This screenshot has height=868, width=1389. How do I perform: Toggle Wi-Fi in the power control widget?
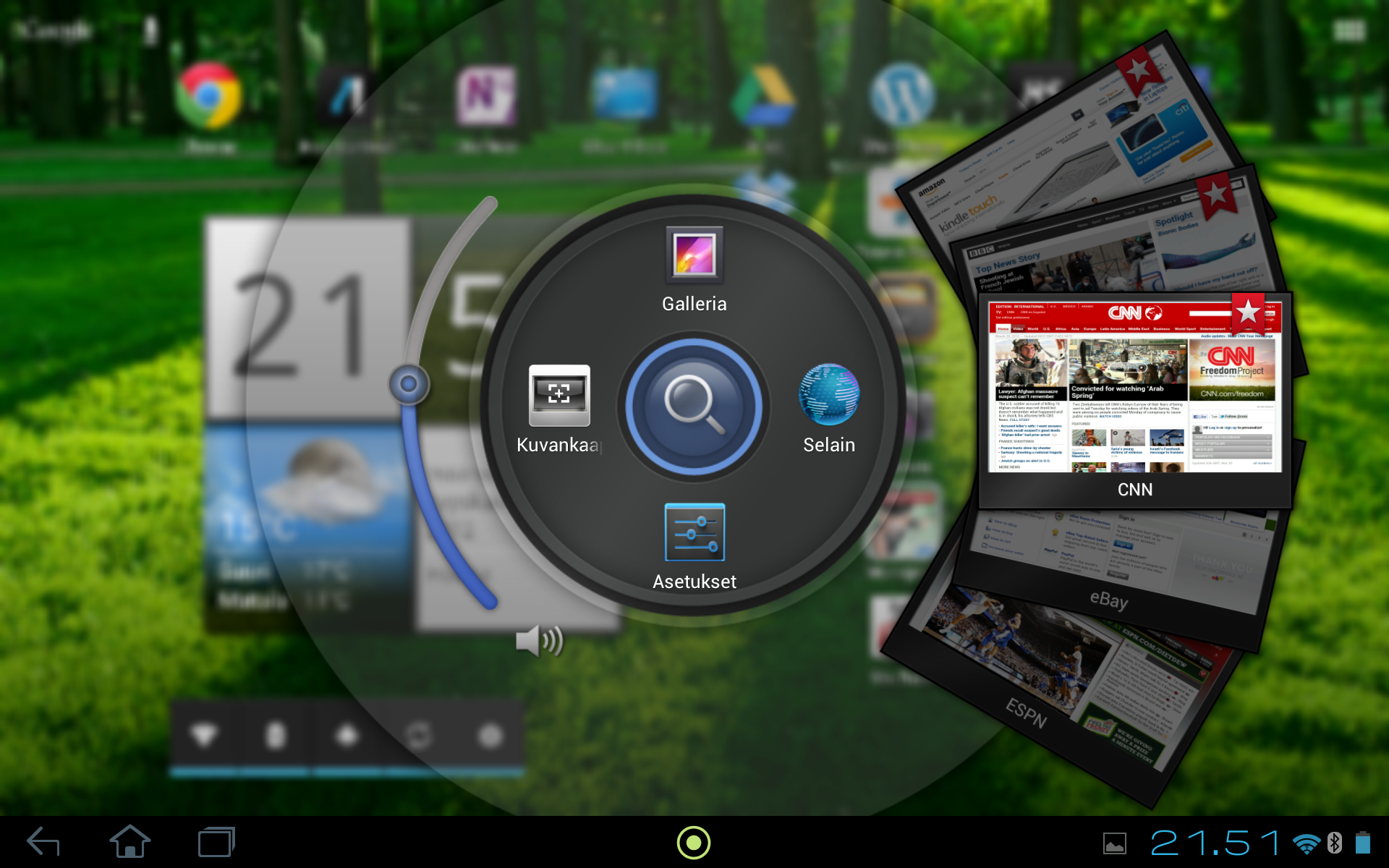pos(204,736)
